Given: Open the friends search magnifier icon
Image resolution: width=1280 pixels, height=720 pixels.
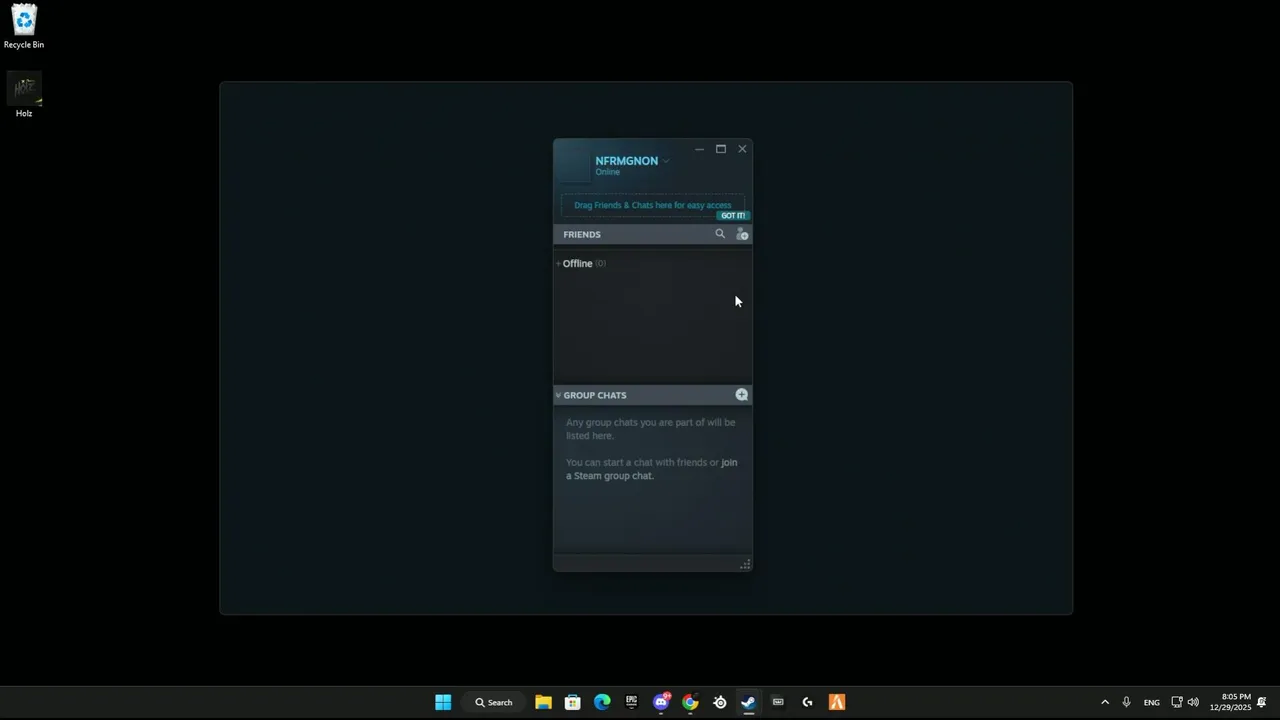Looking at the screenshot, I should (720, 234).
